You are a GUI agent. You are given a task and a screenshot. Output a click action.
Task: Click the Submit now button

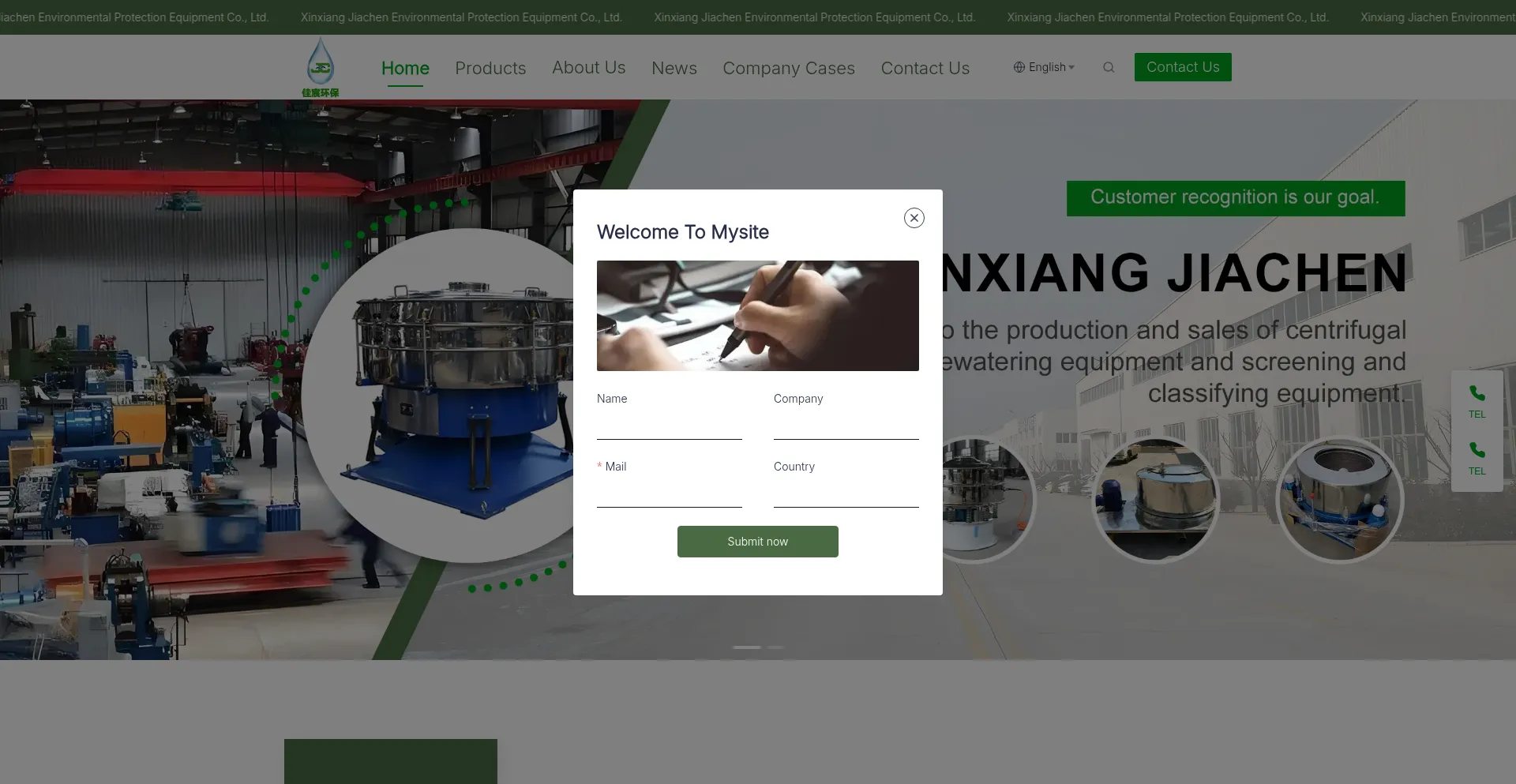(x=758, y=542)
